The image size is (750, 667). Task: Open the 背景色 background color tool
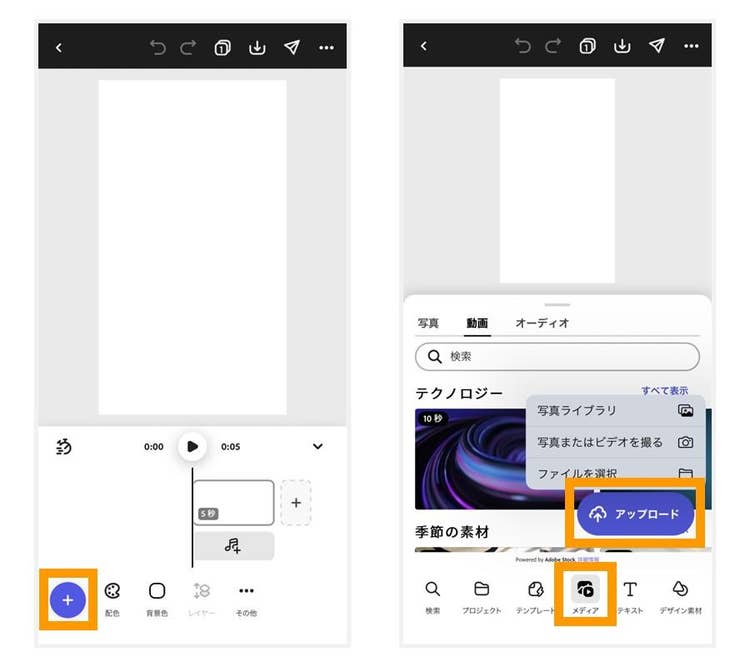click(157, 600)
